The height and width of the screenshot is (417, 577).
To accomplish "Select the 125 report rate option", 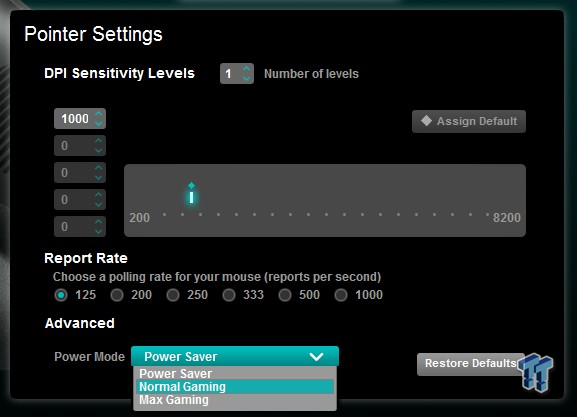I will point(61,295).
